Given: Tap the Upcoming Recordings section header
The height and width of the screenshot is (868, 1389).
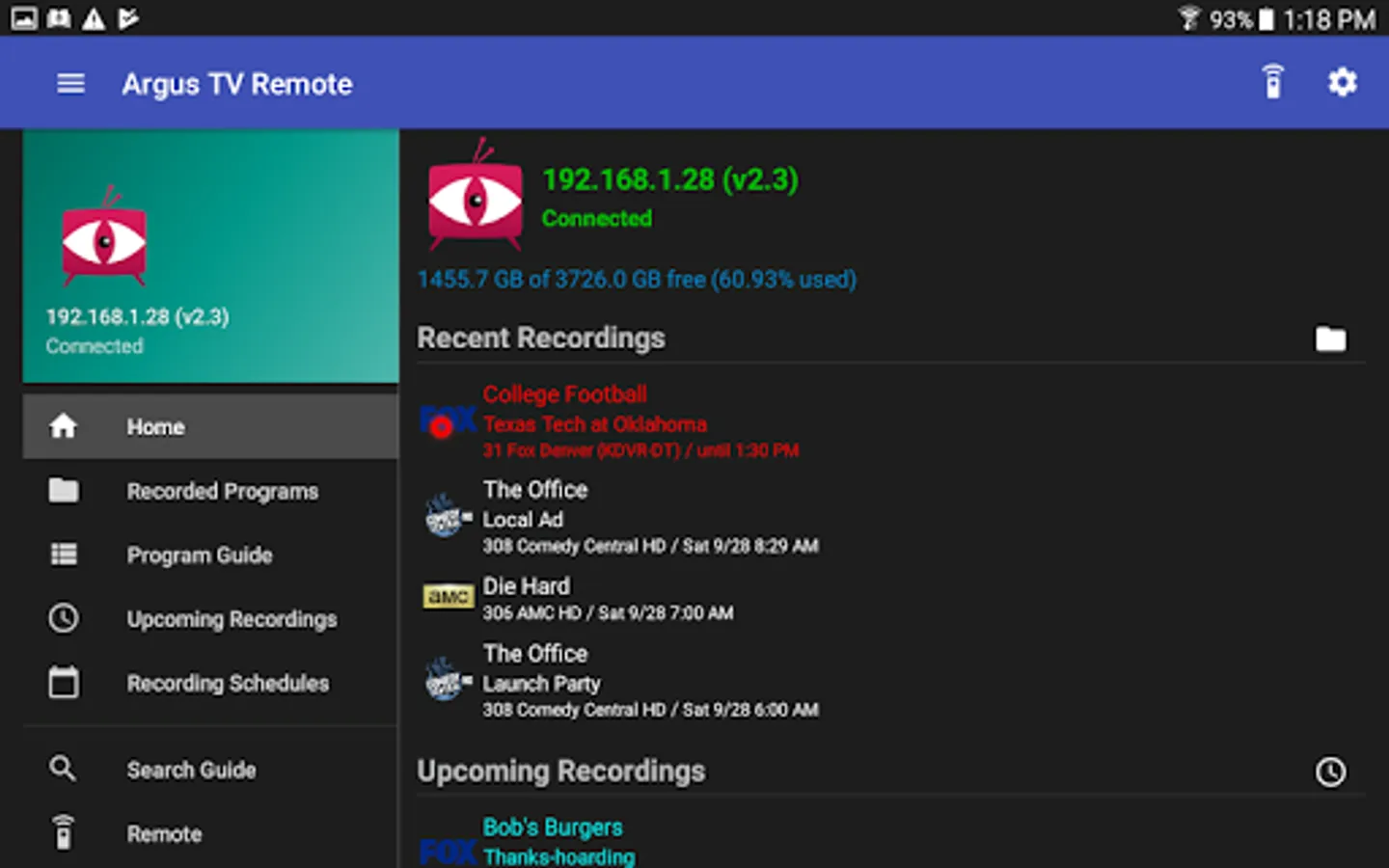Looking at the screenshot, I should click(x=561, y=771).
